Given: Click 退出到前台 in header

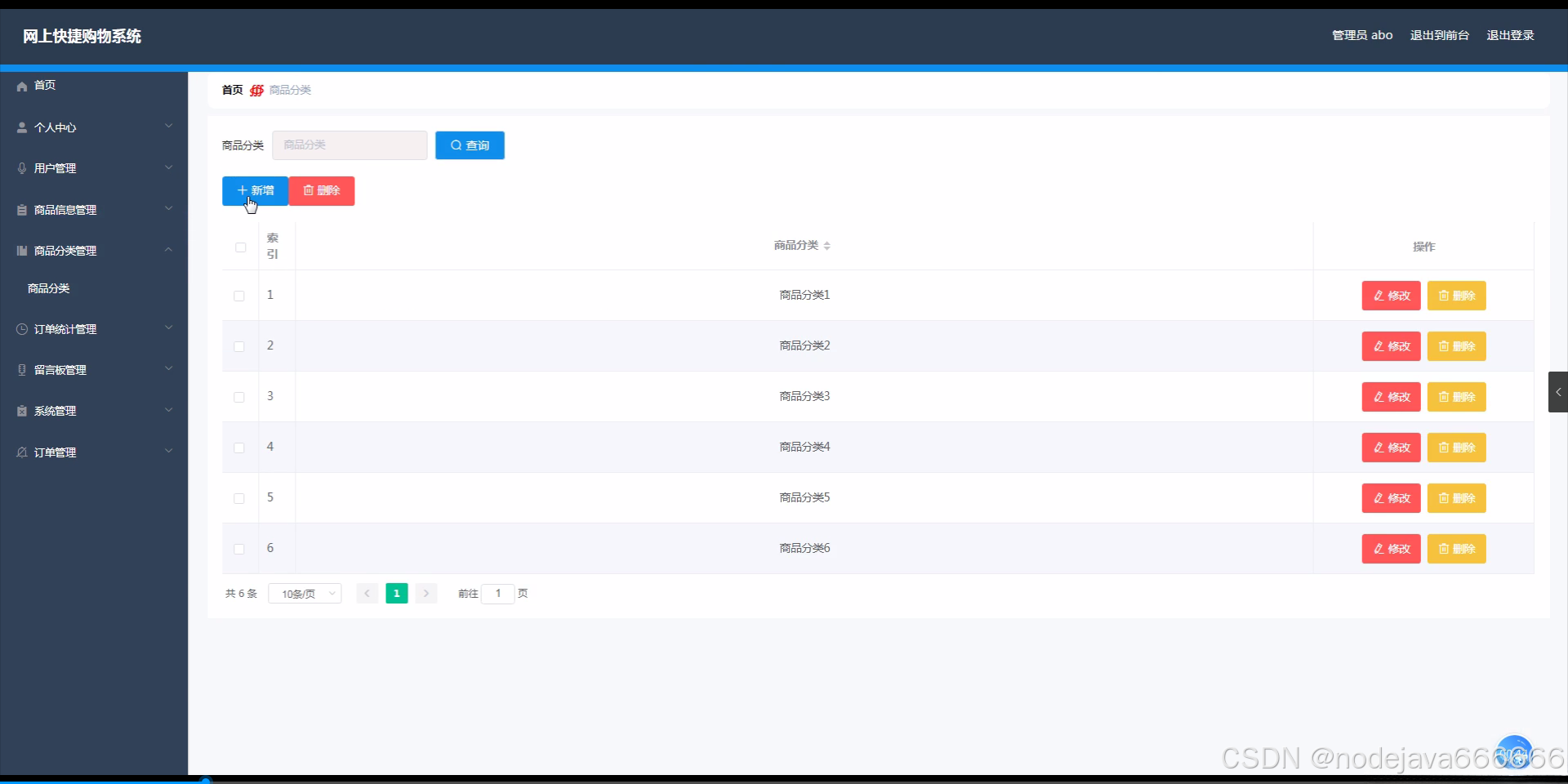Looking at the screenshot, I should [1440, 35].
